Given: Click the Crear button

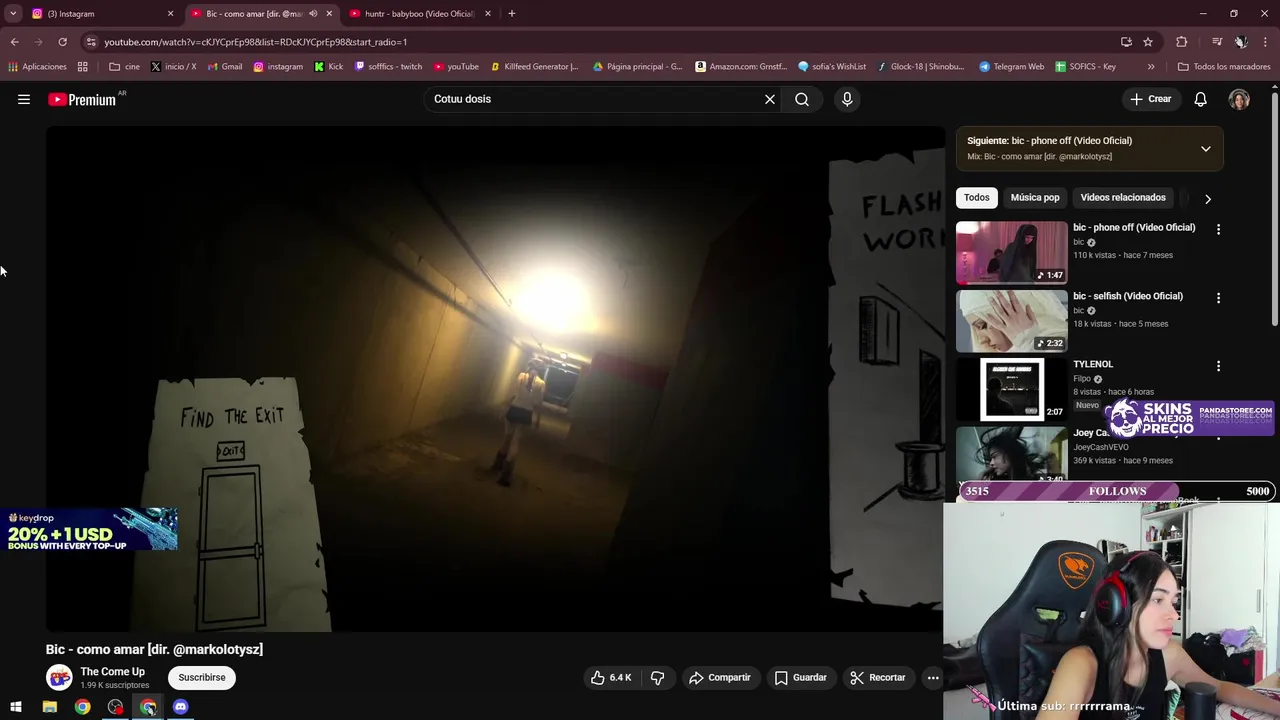Looking at the screenshot, I should [1150, 99].
